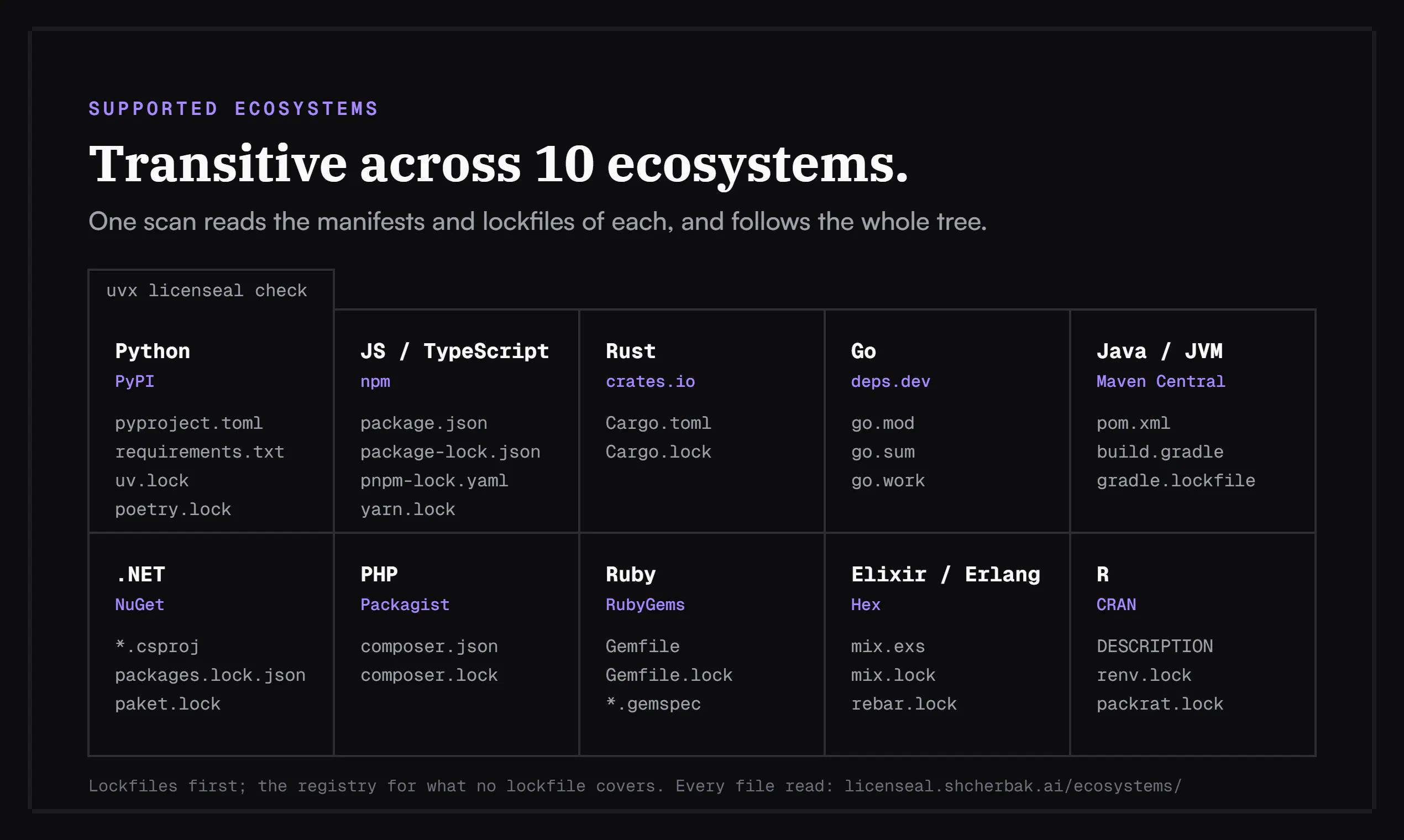The height and width of the screenshot is (840, 1404).
Task: Select pnpm-lock.yaml entry
Action: (434, 481)
